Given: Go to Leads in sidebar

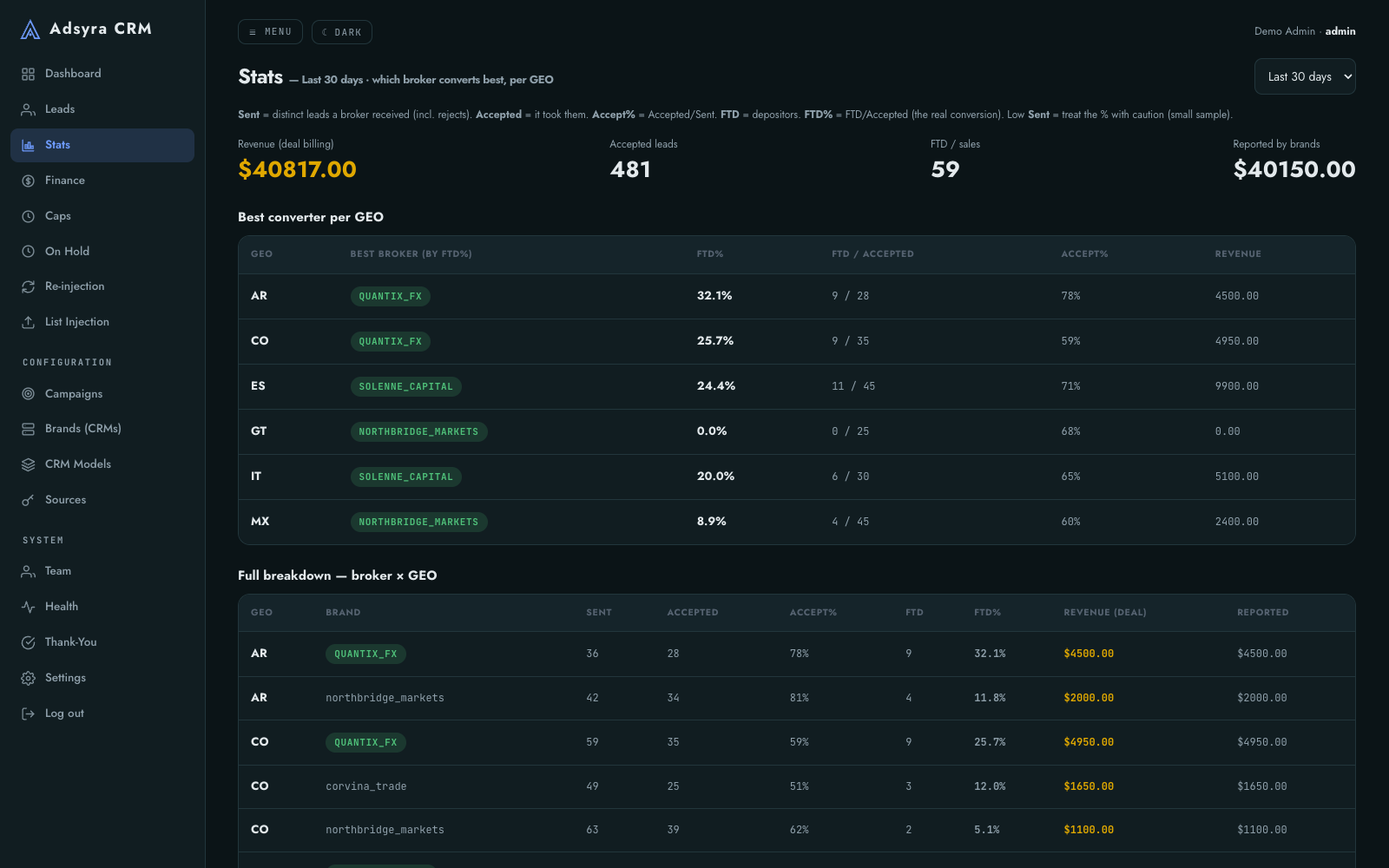Looking at the screenshot, I should click(102, 109).
